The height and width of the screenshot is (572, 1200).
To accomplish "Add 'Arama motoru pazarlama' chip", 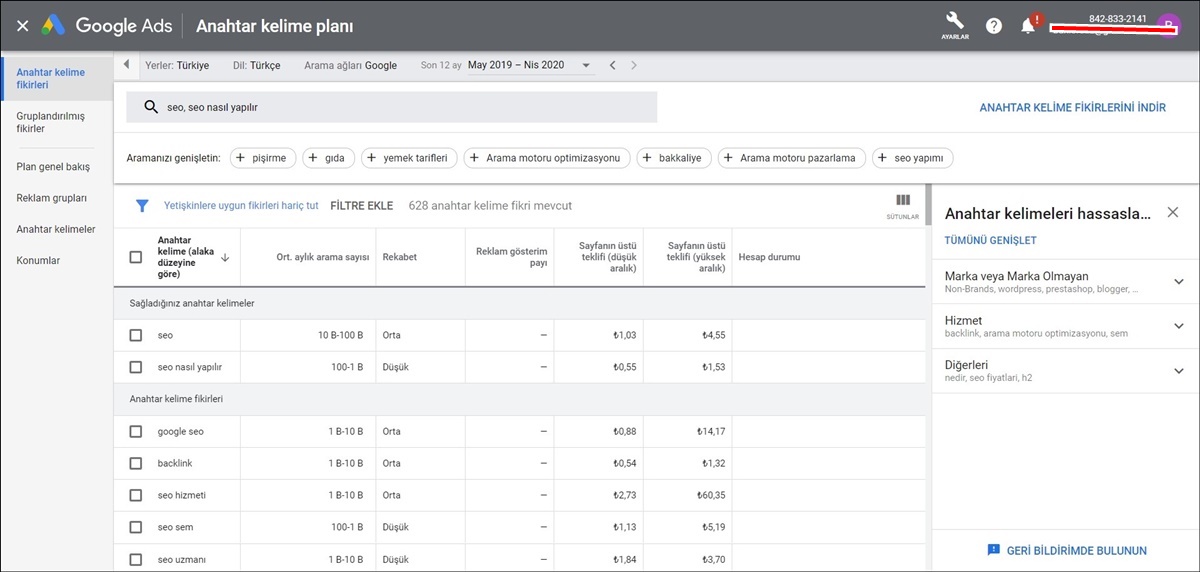I will pos(792,158).
